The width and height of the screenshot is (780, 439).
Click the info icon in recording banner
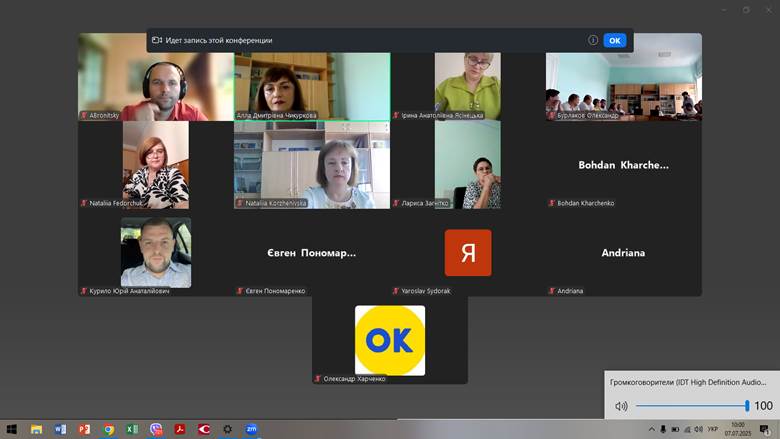(593, 41)
